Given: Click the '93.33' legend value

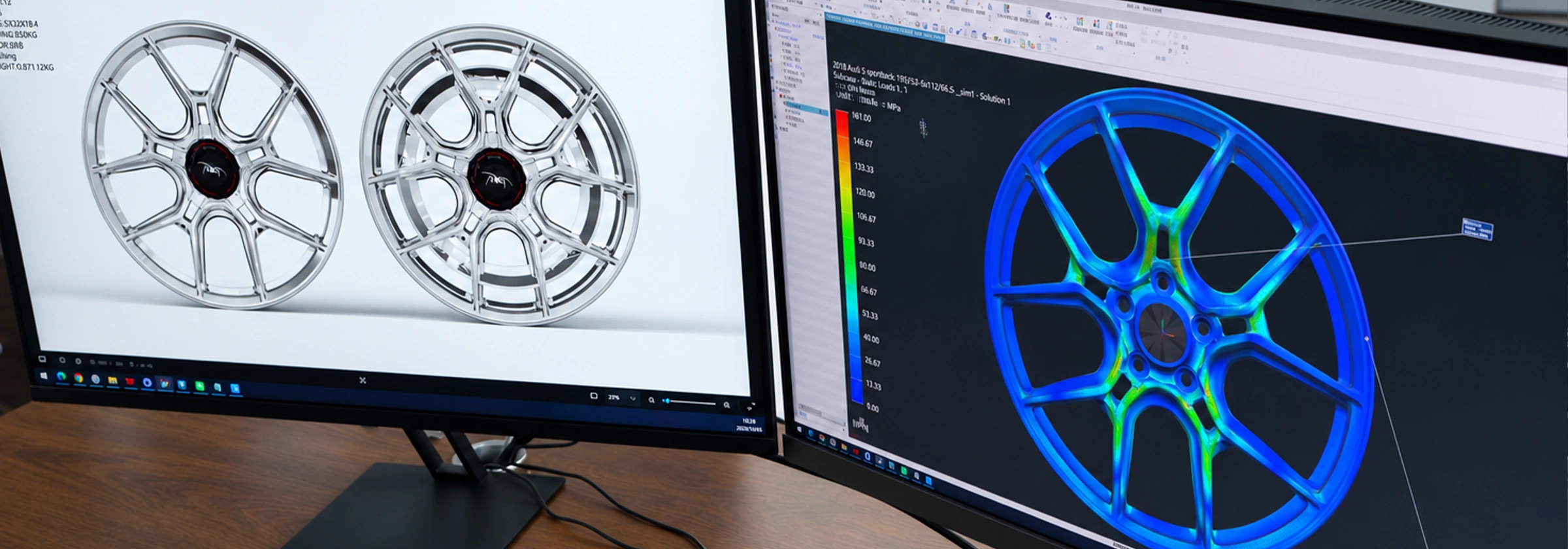Looking at the screenshot, I should [x=866, y=242].
